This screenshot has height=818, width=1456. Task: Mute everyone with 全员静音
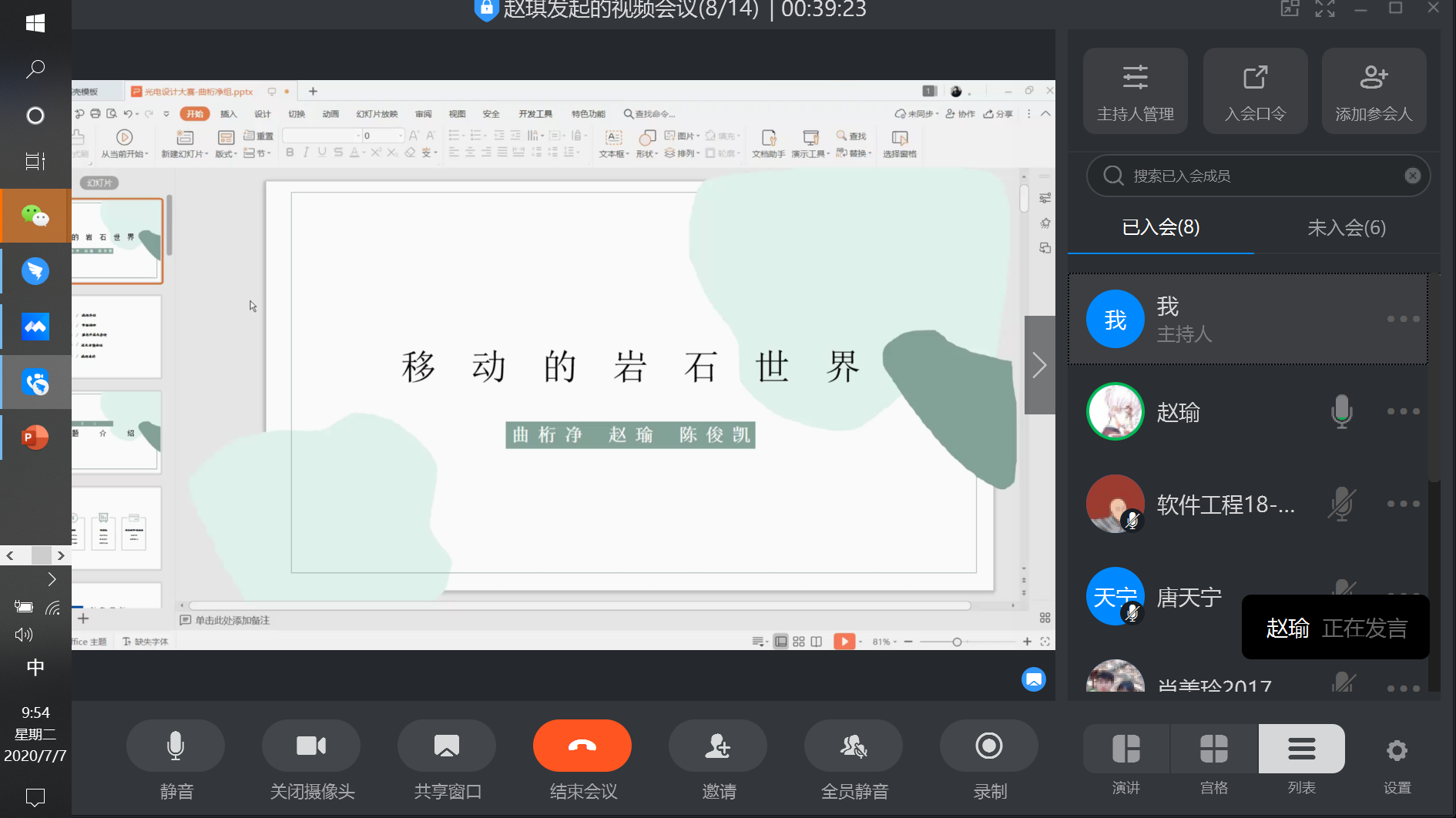(854, 746)
